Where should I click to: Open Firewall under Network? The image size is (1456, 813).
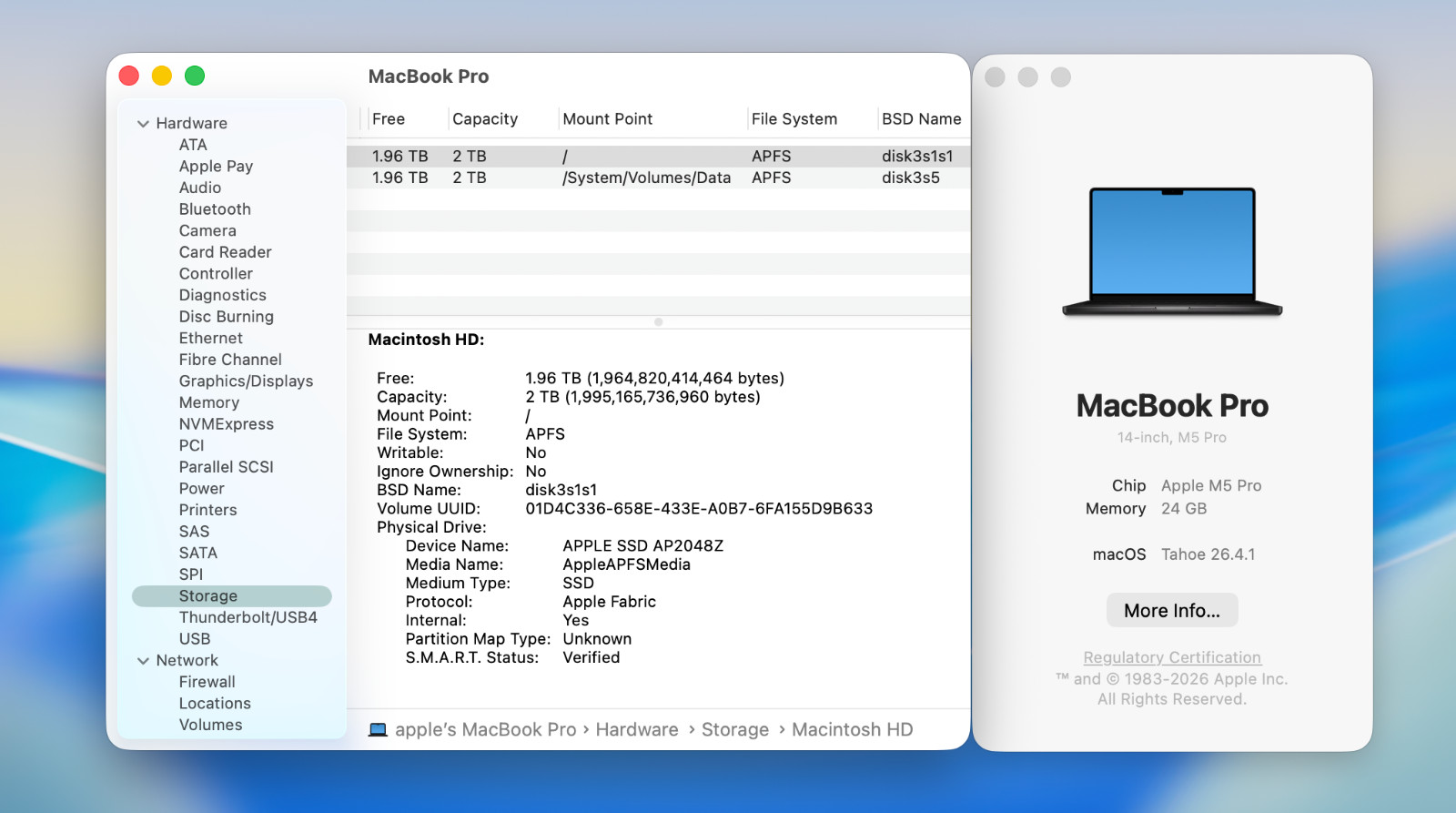tap(207, 682)
